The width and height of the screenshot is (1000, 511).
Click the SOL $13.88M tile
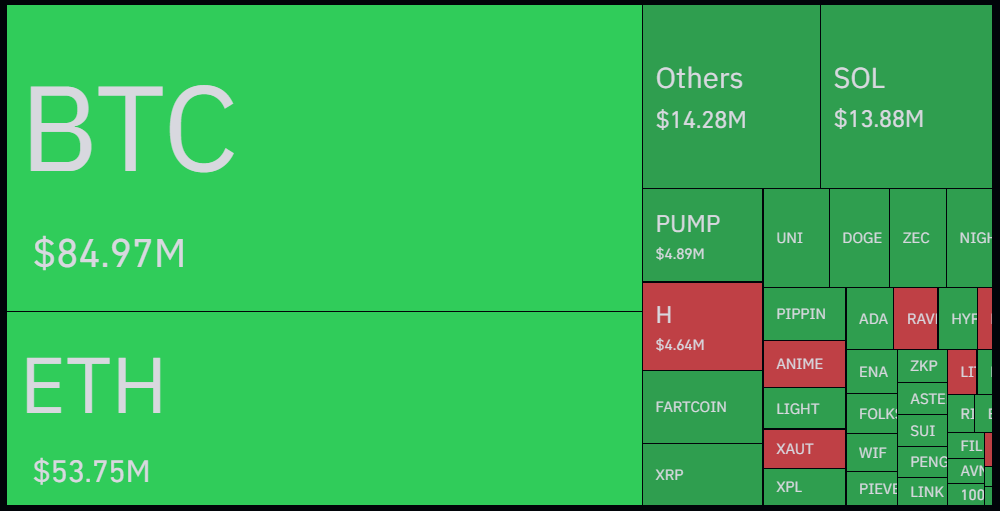click(906, 96)
